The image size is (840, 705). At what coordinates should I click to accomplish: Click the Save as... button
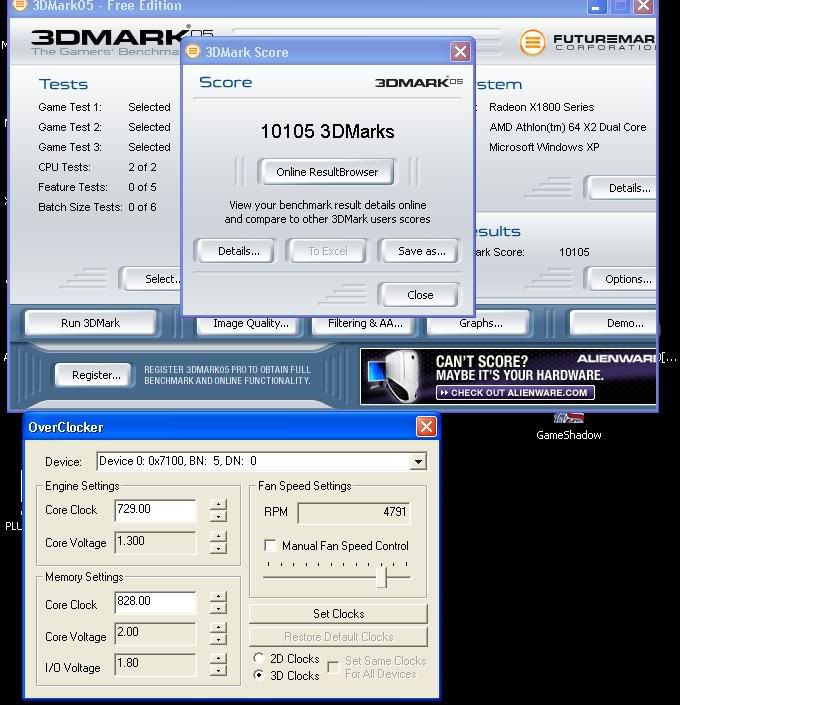[421, 251]
